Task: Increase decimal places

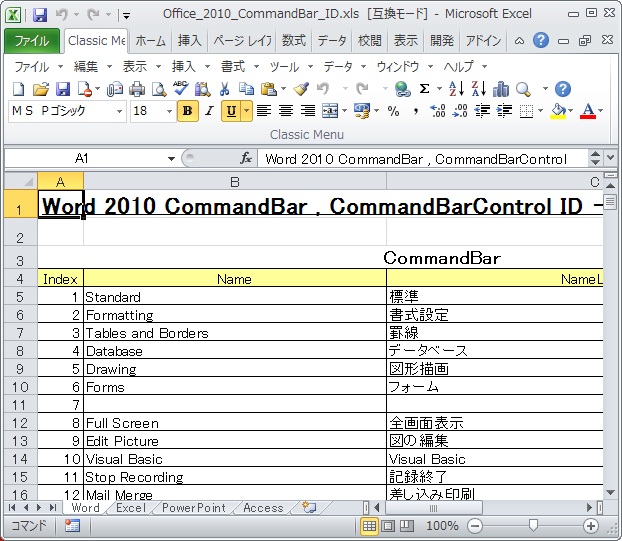Action: point(438,111)
